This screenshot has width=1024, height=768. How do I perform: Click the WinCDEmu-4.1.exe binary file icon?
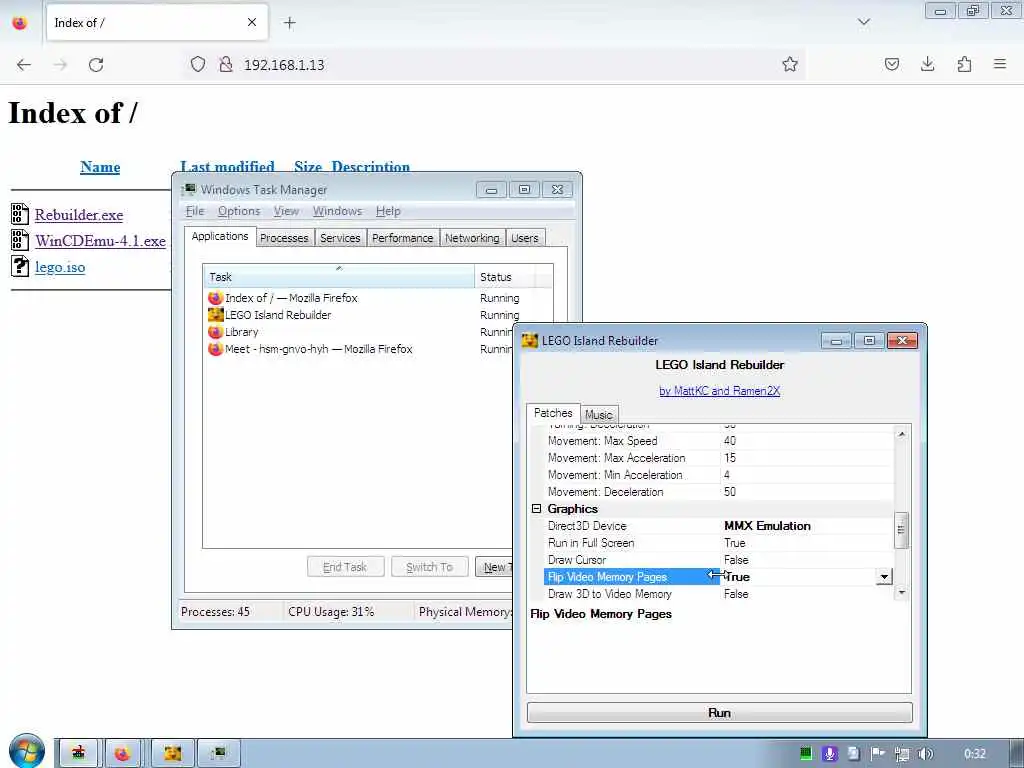click(x=20, y=240)
